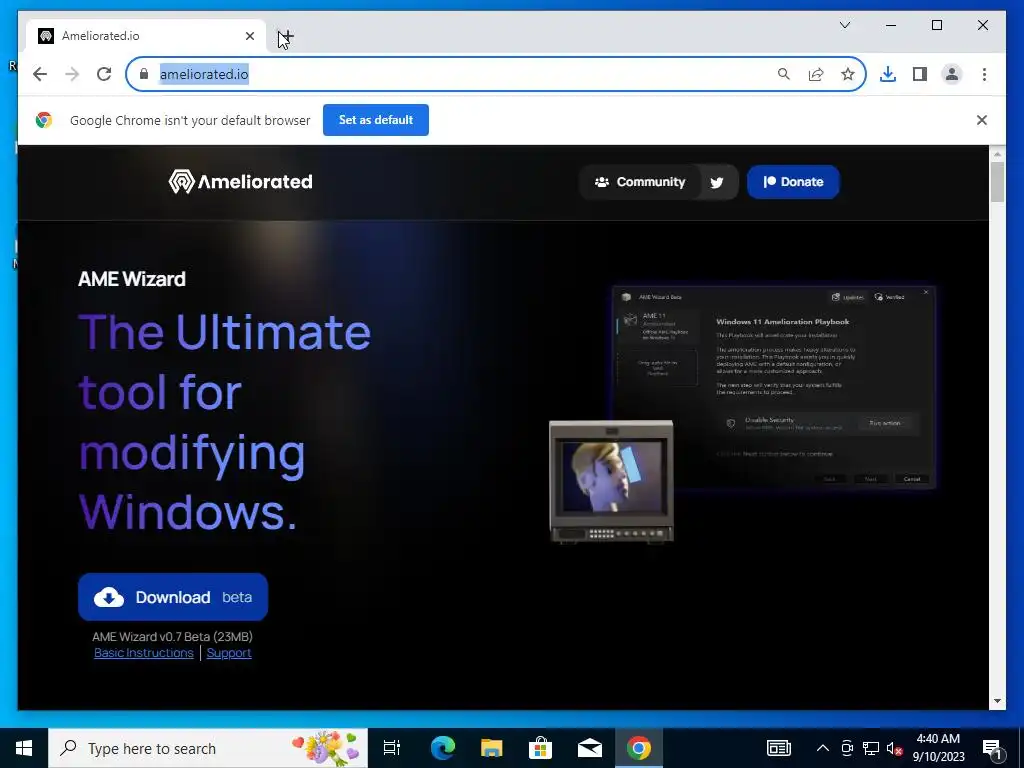
Task: Open the Support link
Action: click(x=229, y=653)
